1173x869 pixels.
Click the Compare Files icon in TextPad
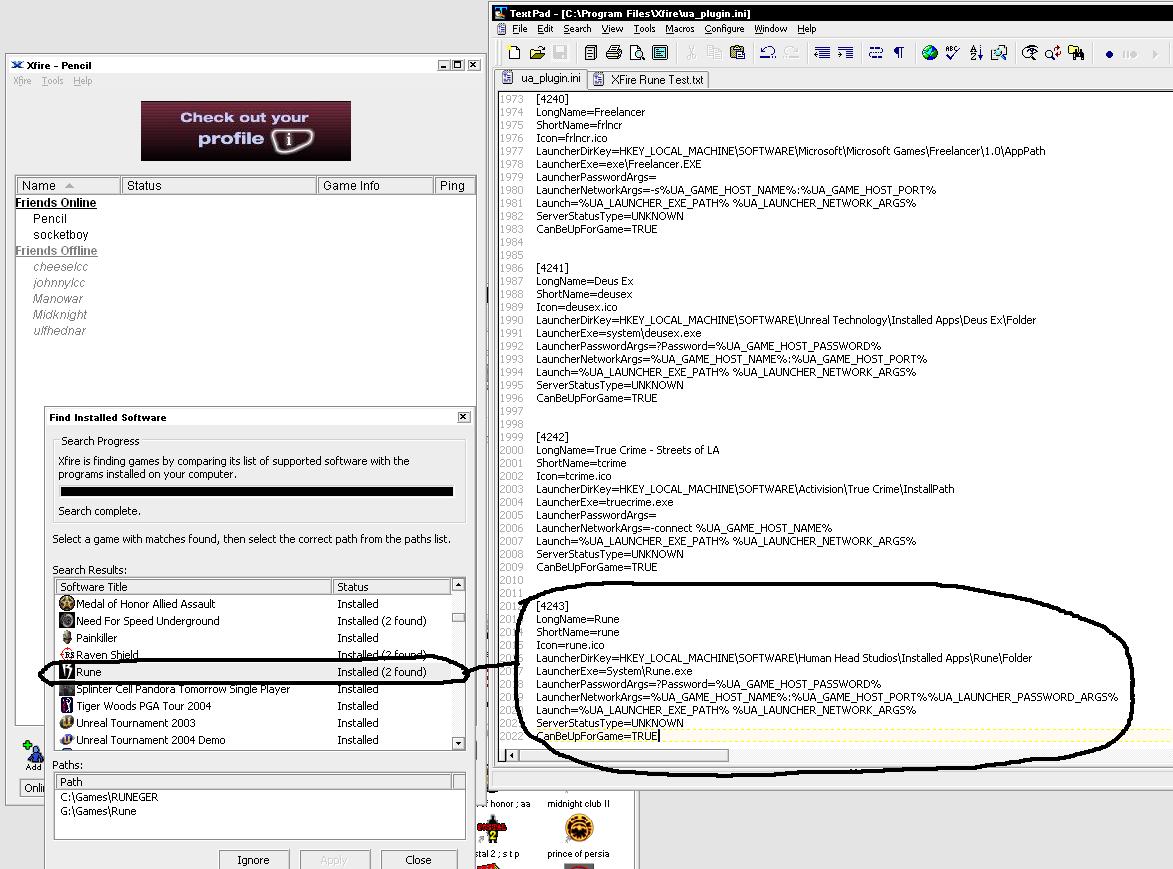(999, 52)
